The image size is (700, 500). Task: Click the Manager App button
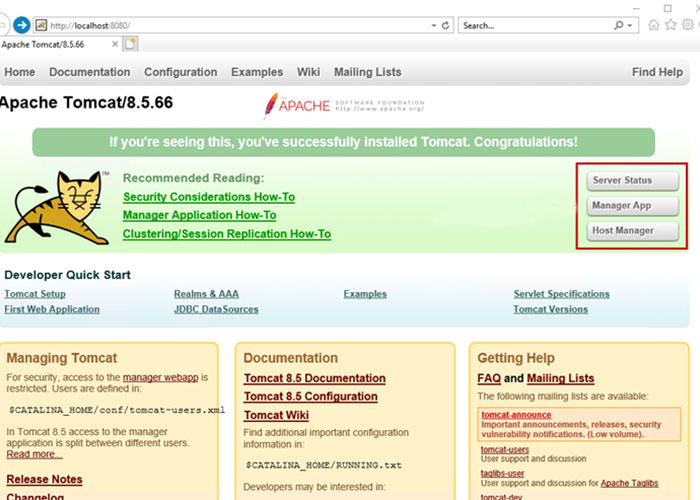(x=633, y=206)
